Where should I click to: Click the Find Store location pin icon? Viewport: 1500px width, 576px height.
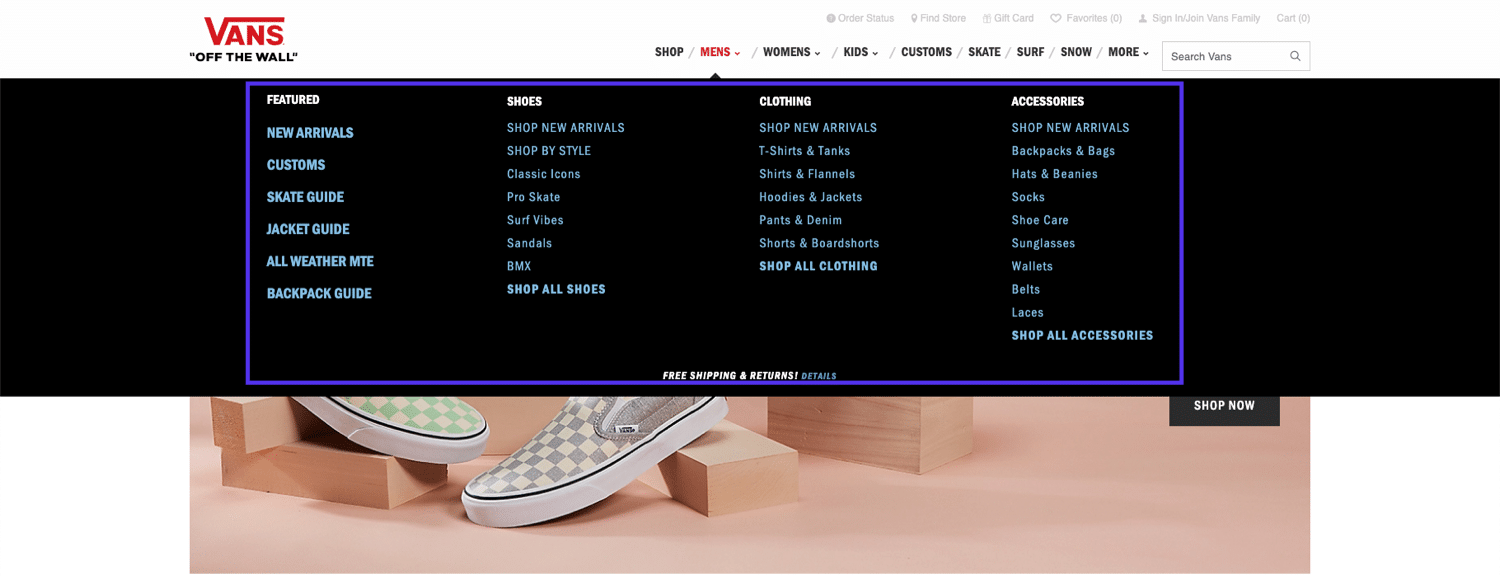pos(912,17)
